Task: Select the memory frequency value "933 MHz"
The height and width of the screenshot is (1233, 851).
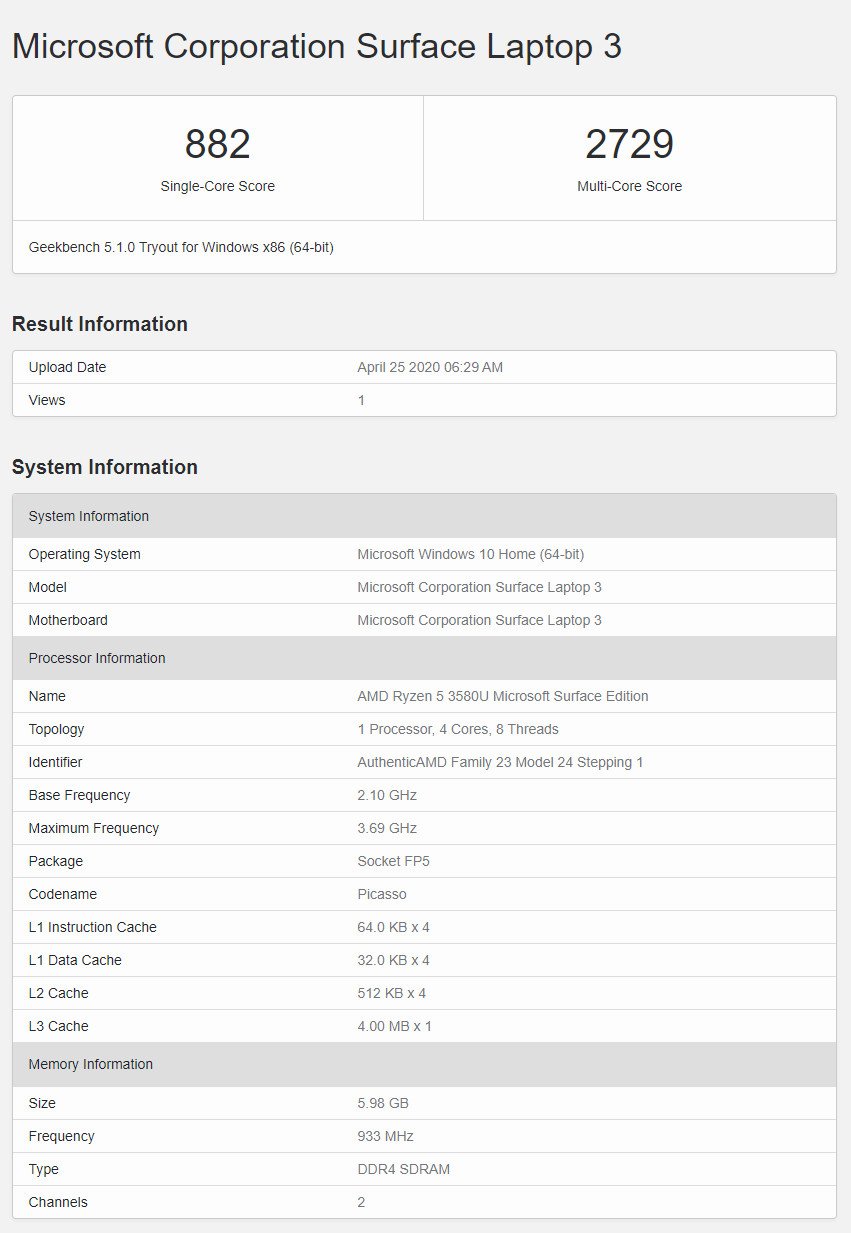Action: click(x=386, y=1136)
